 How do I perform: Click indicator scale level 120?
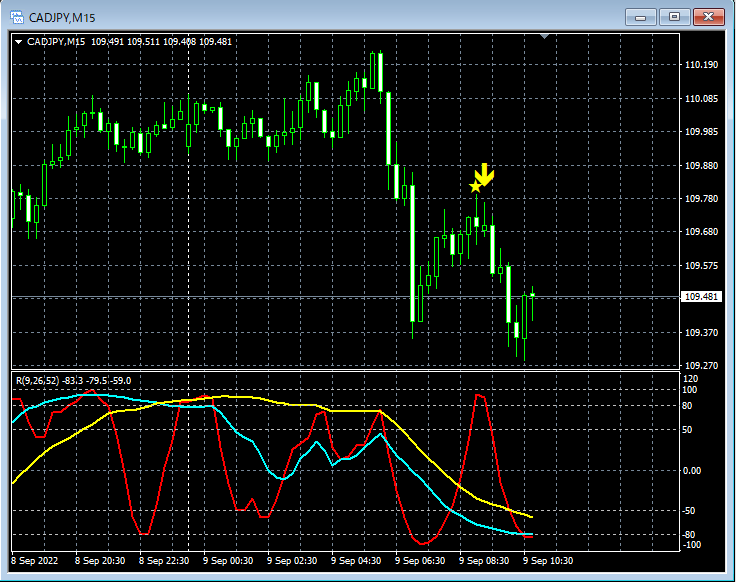pyautogui.click(x=691, y=379)
